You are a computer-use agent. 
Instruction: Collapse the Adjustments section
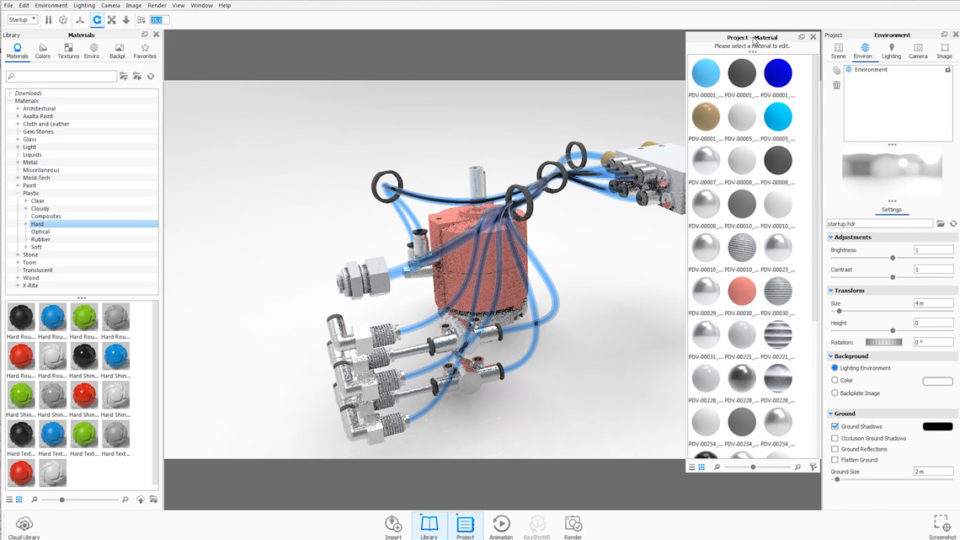pos(830,237)
